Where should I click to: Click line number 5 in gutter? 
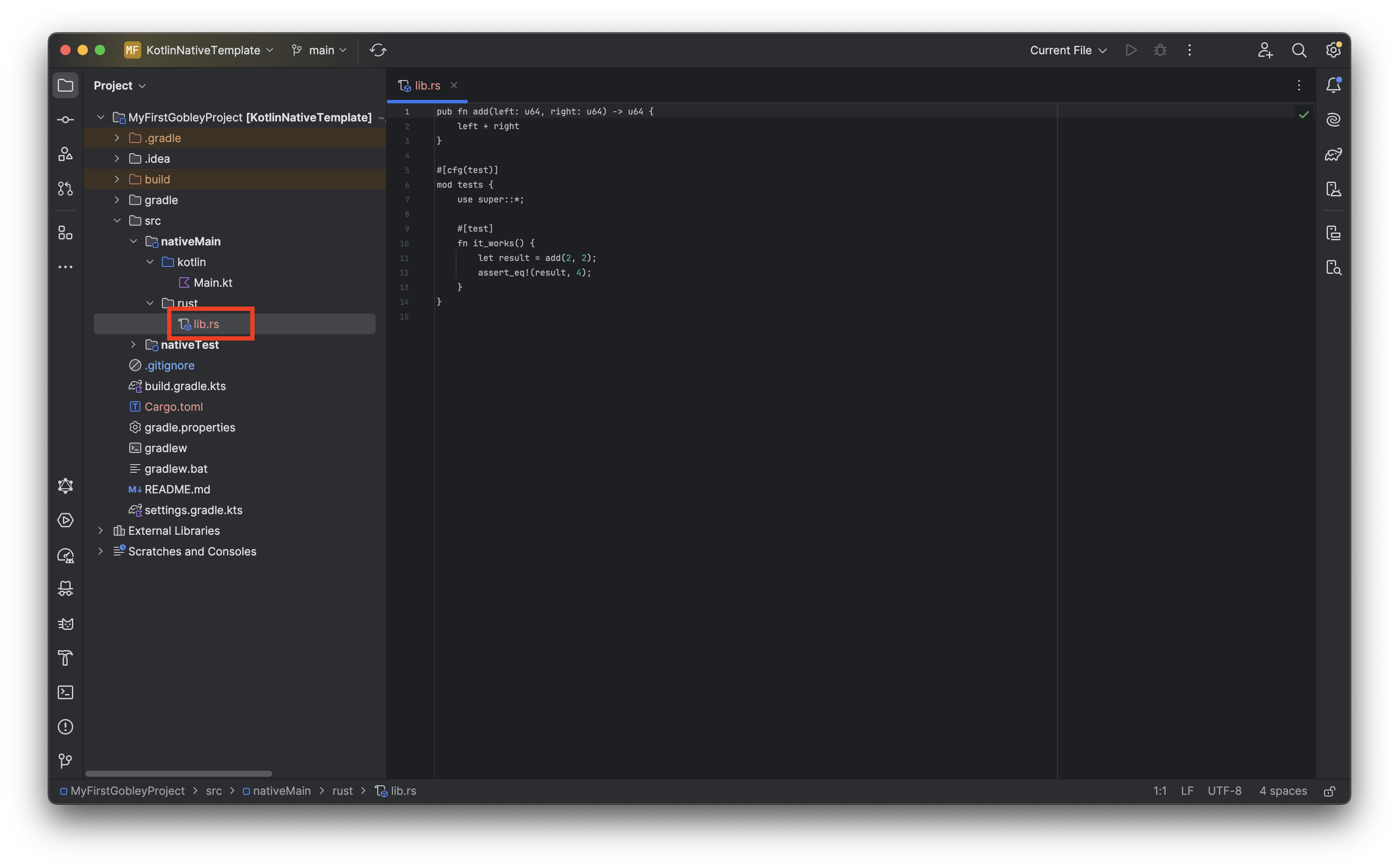click(x=407, y=170)
